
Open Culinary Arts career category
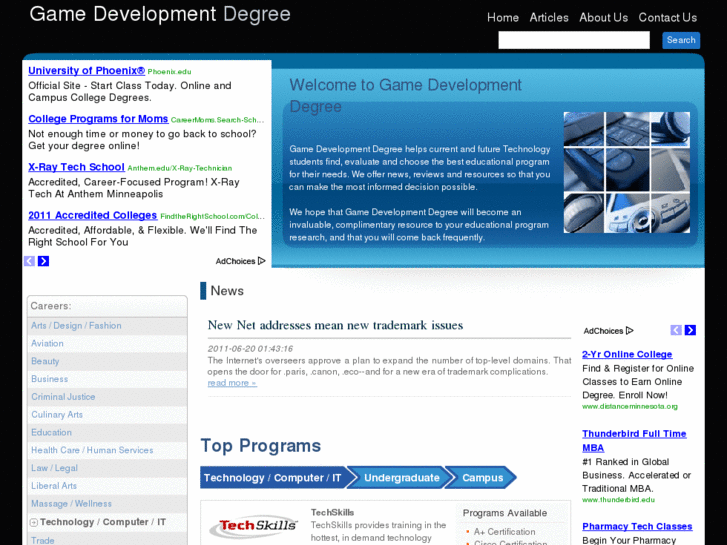click(x=57, y=414)
